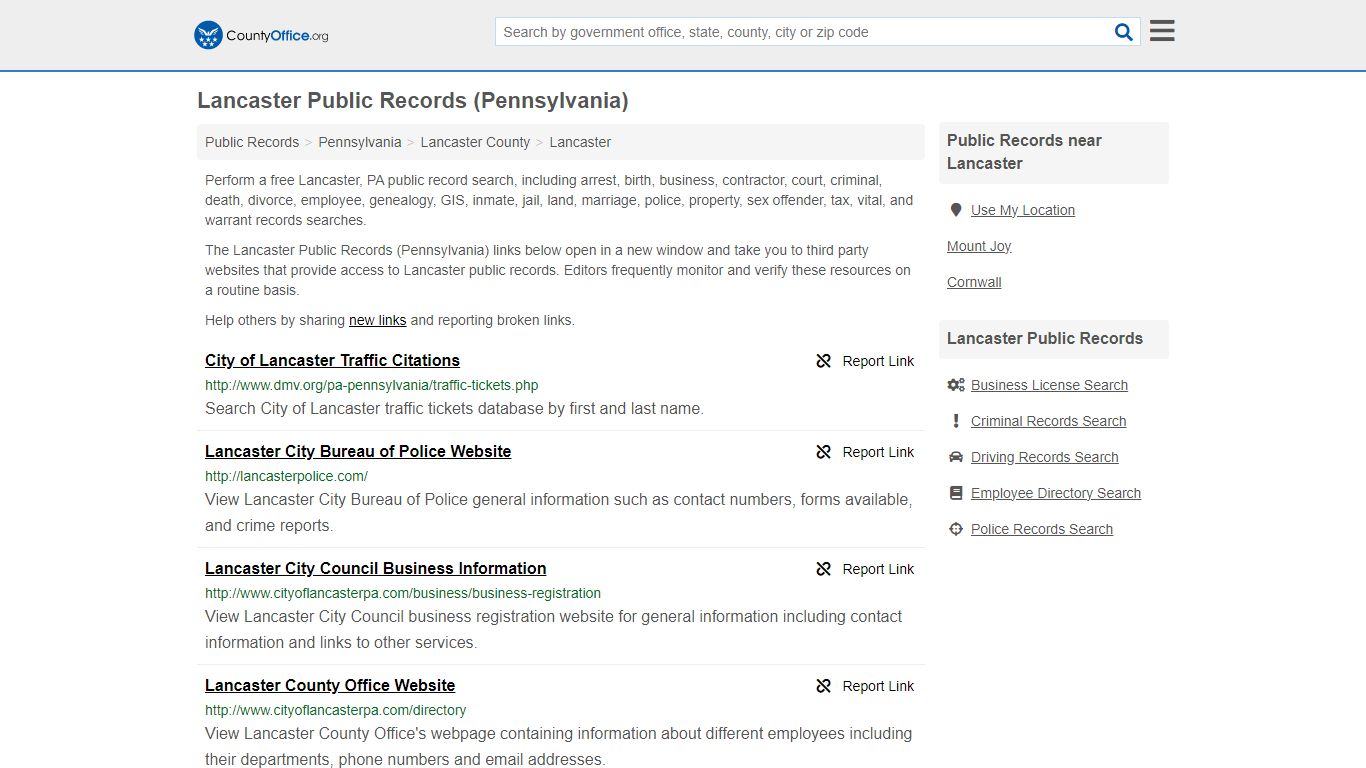Screen dimensions: 1366x768
Task: Visit the lancasterpolice.com URL
Action: coord(286,476)
